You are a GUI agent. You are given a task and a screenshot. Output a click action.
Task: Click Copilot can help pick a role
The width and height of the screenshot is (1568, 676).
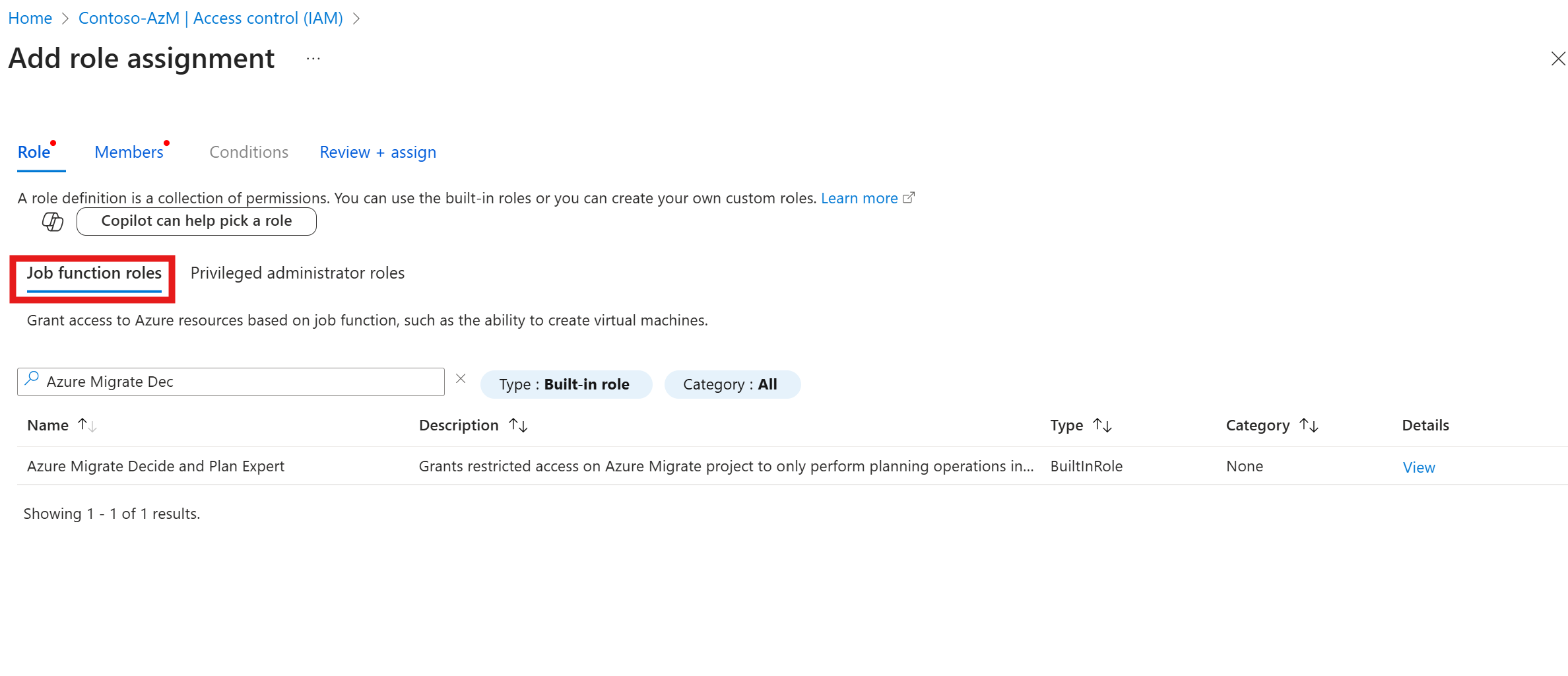(x=196, y=221)
